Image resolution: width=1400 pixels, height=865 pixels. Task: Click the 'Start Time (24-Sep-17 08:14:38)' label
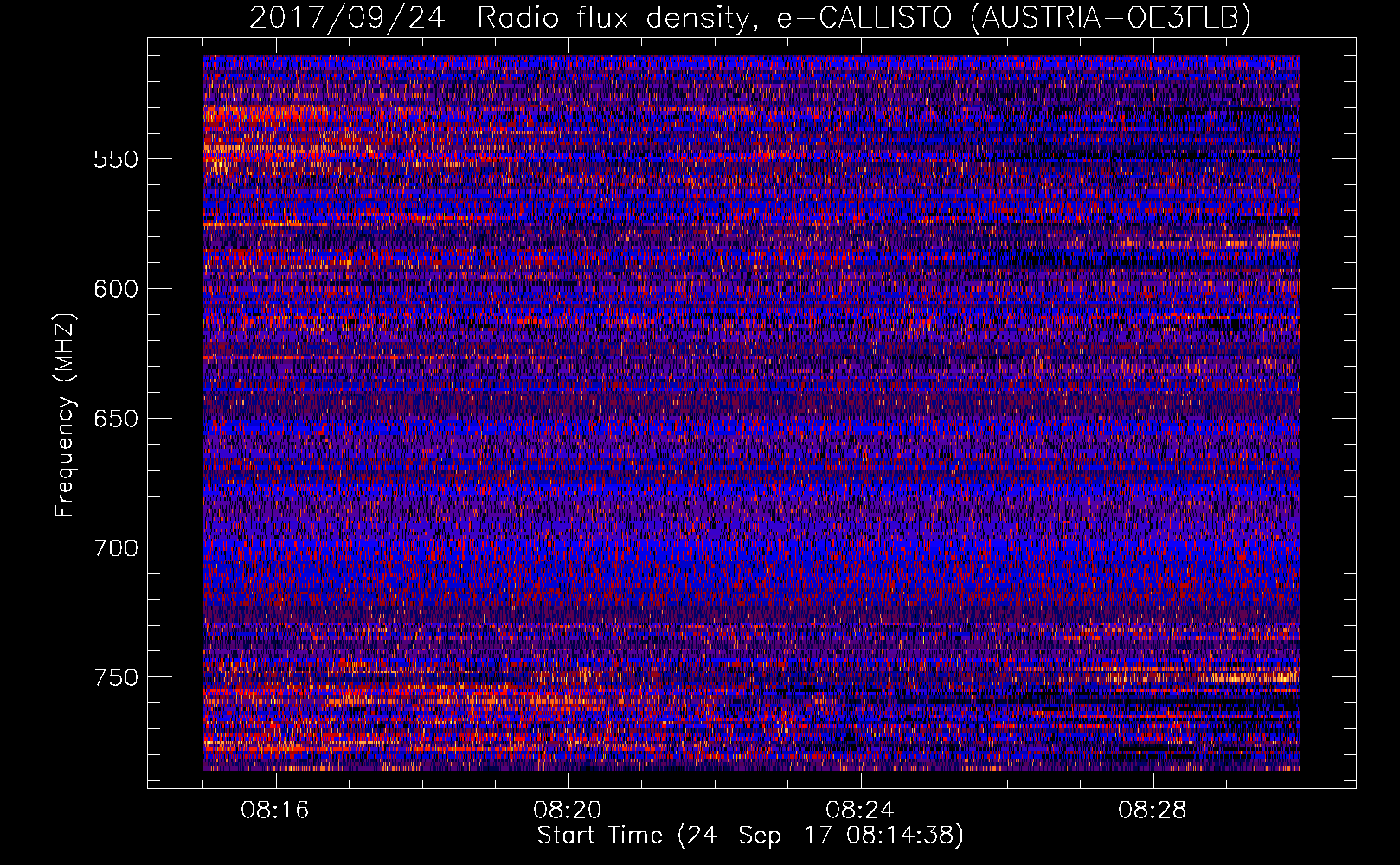click(750, 836)
